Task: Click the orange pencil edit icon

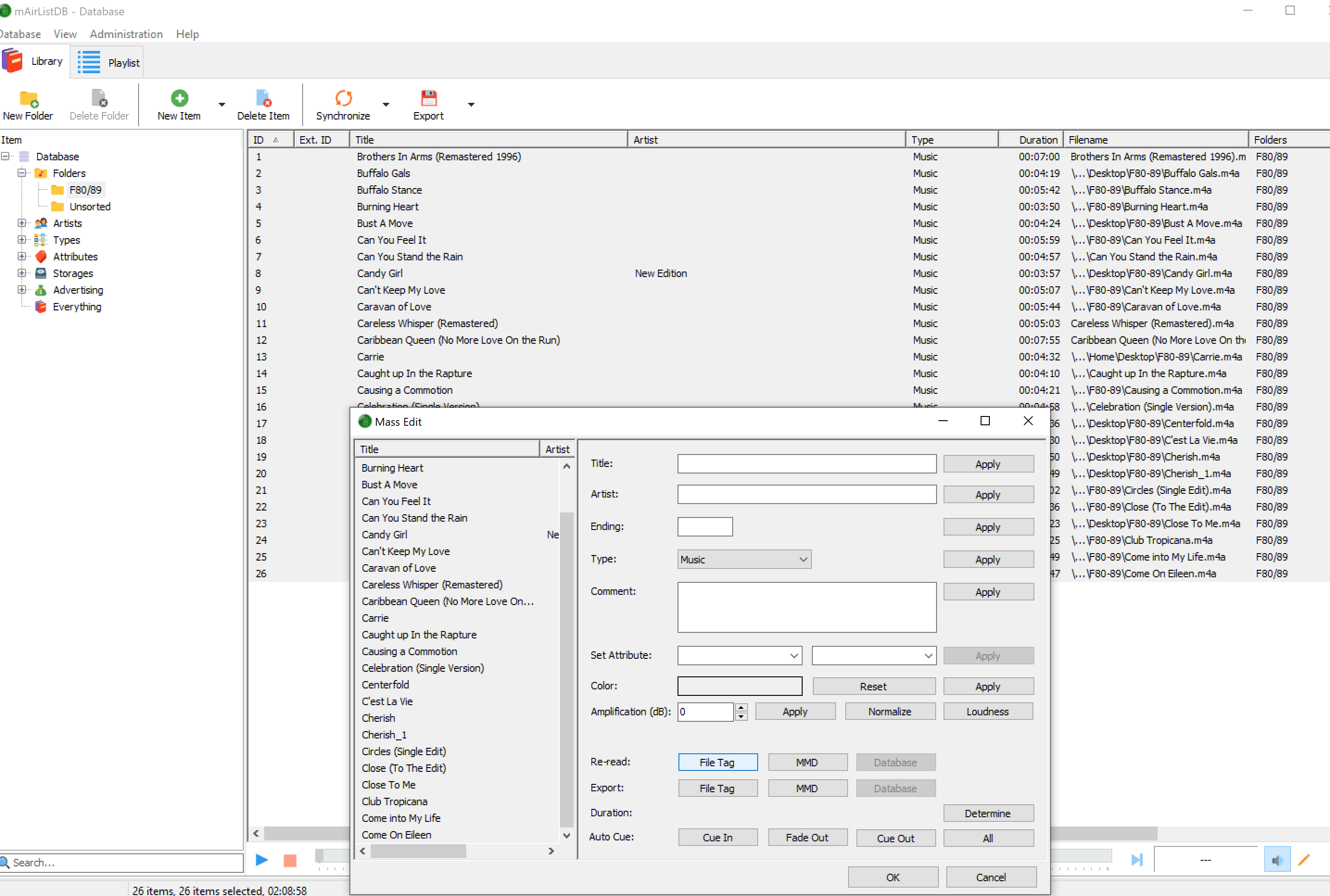Action: pos(1304,860)
